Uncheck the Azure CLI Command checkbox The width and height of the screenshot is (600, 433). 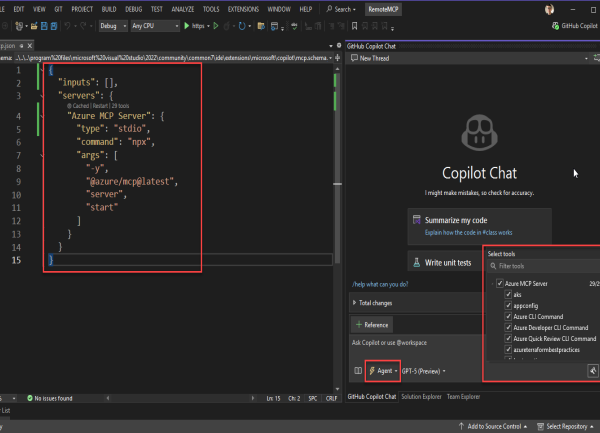tap(508, 316)
